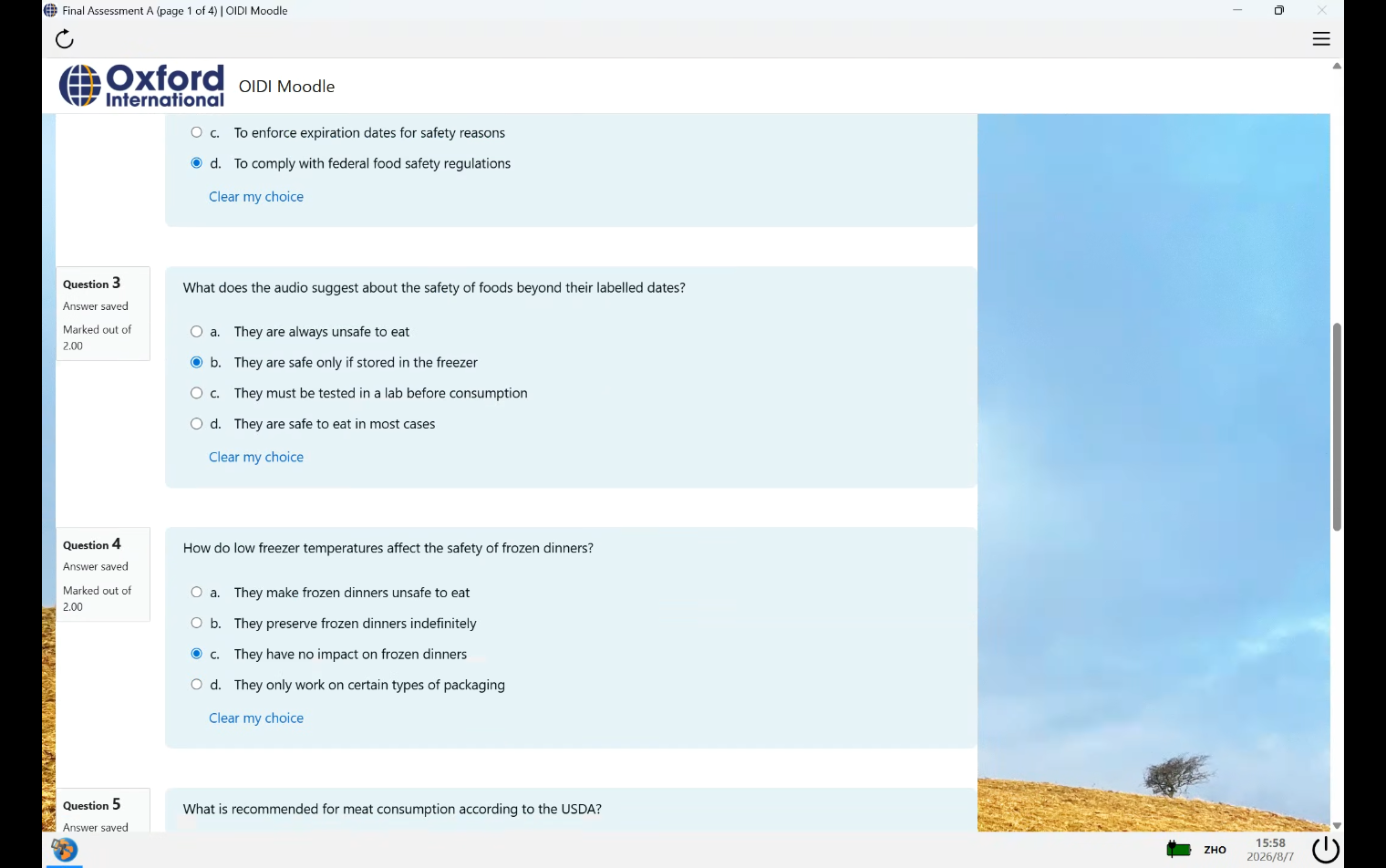Click the question text about labelled dates
Image resolution: width=1386 pixels, height=868 pixels.
pyautogui.click(x=434, y=288)
